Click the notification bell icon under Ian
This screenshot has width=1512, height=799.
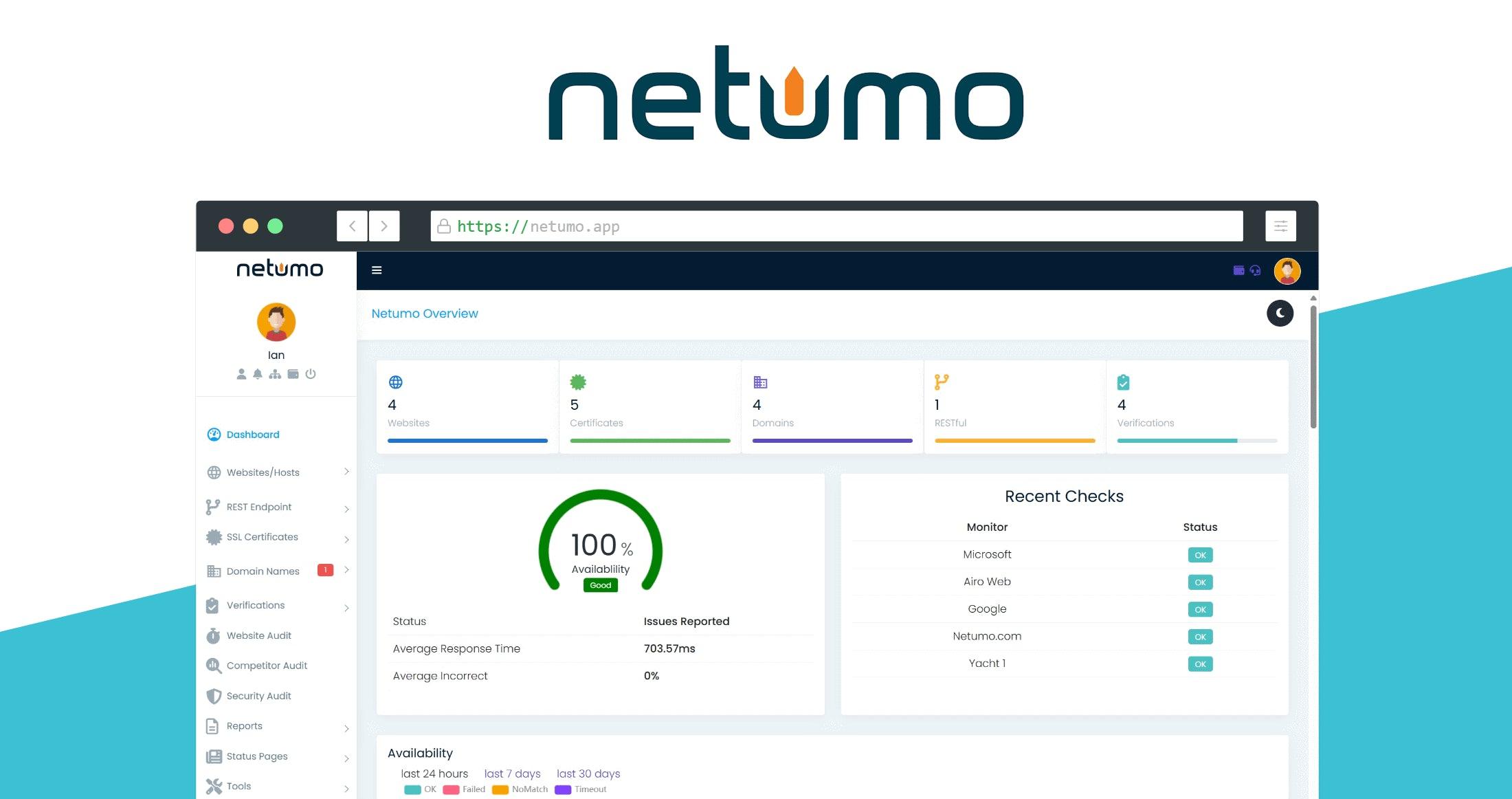258,374
